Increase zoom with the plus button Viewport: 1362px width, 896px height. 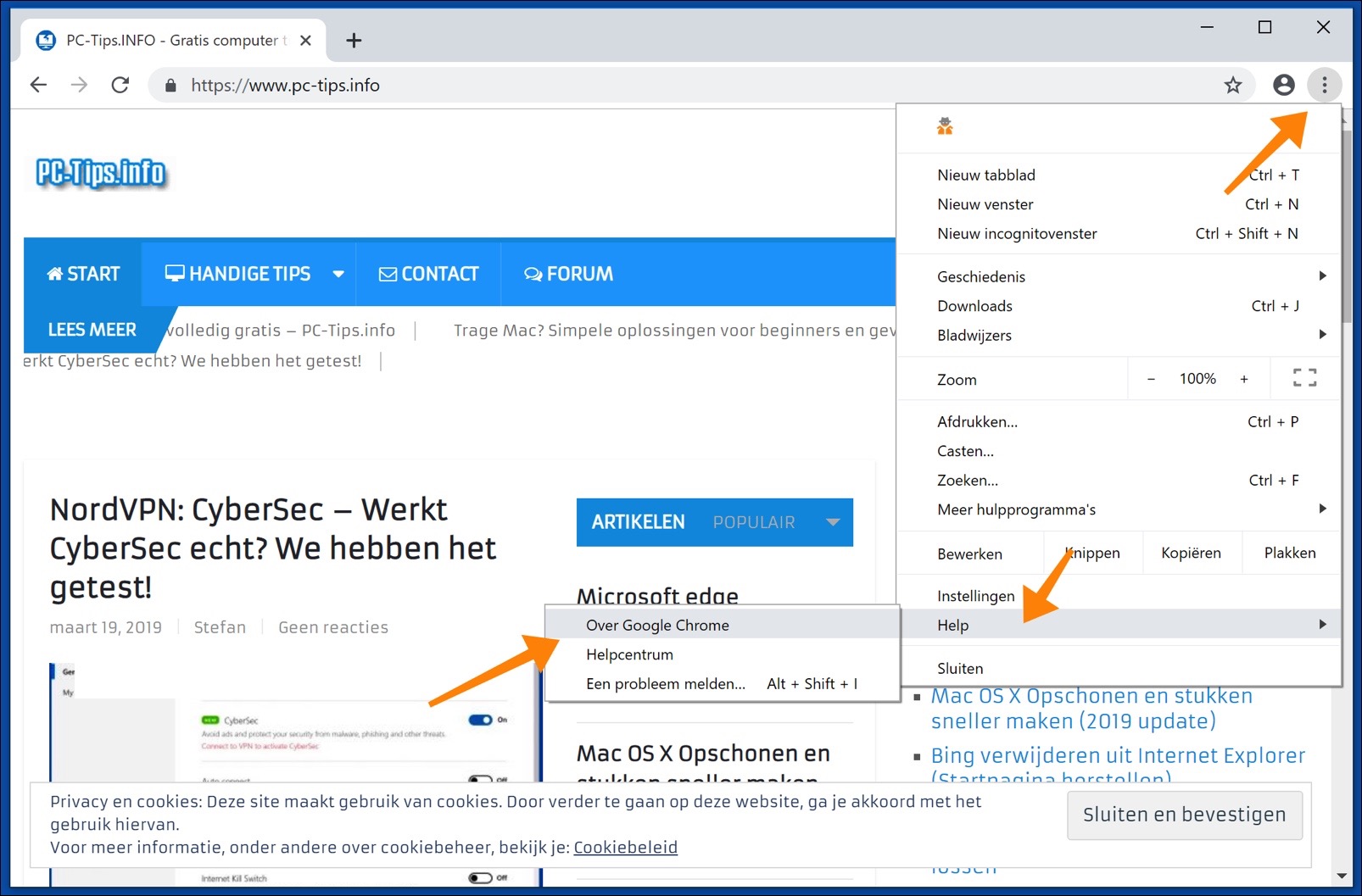[x=1244, y=379]
